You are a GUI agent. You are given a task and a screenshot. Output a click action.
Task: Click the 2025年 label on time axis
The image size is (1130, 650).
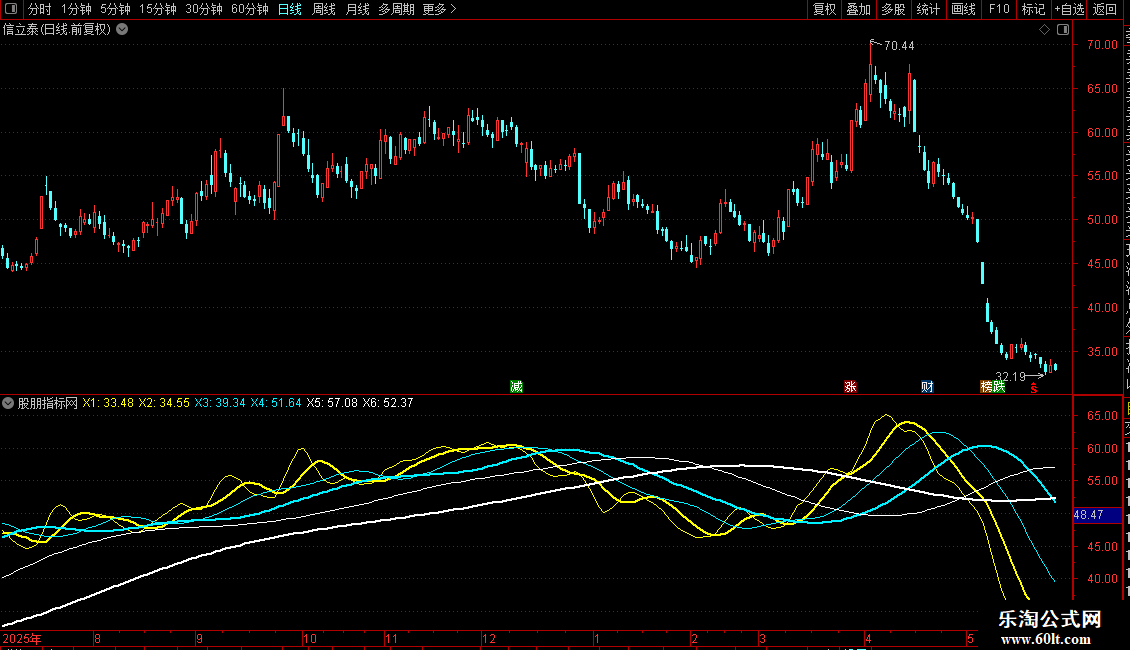pyautogui.click(x=22, y=638)
